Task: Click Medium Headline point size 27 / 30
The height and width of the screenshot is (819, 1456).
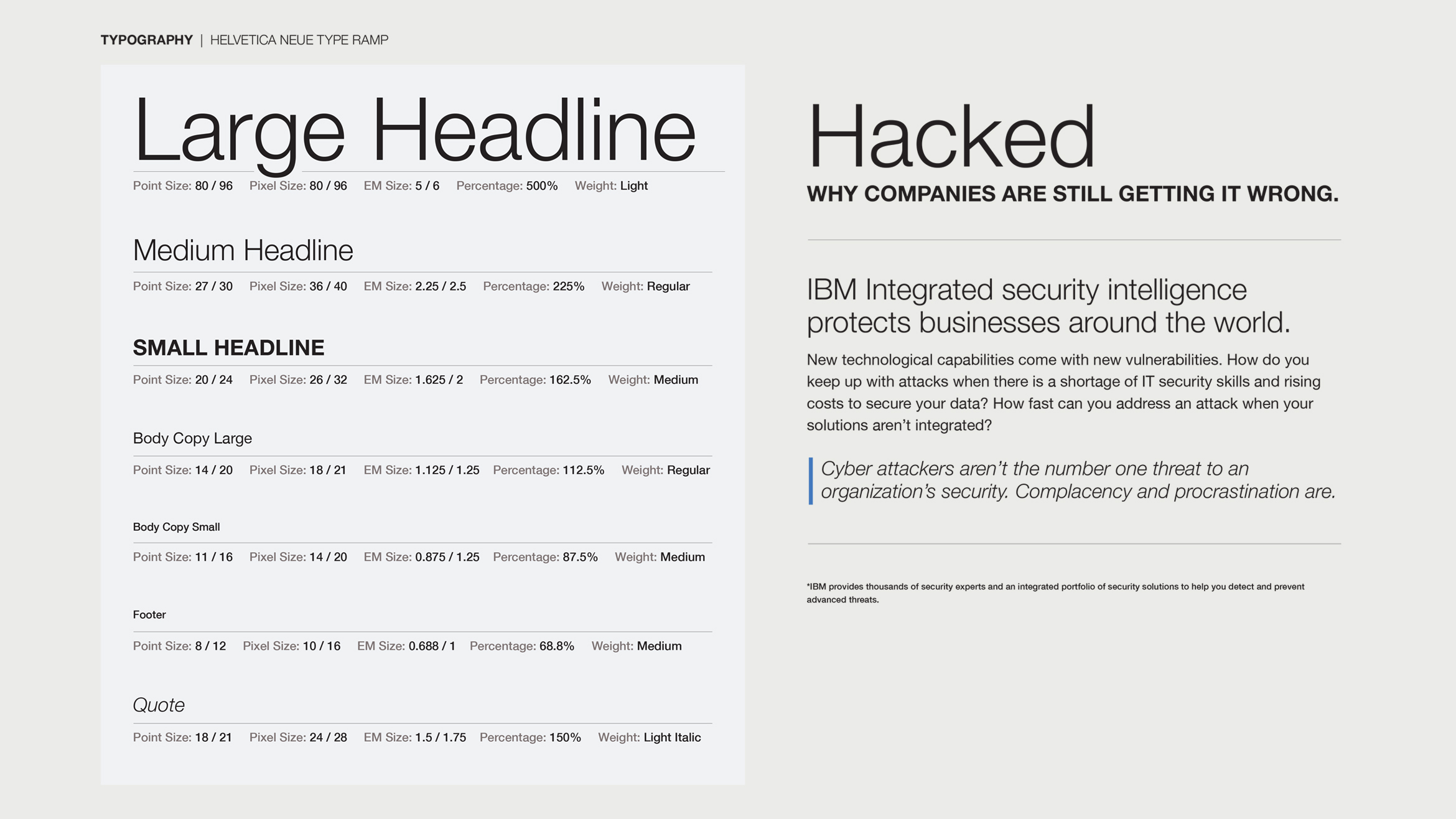Action: click(213, 286)
